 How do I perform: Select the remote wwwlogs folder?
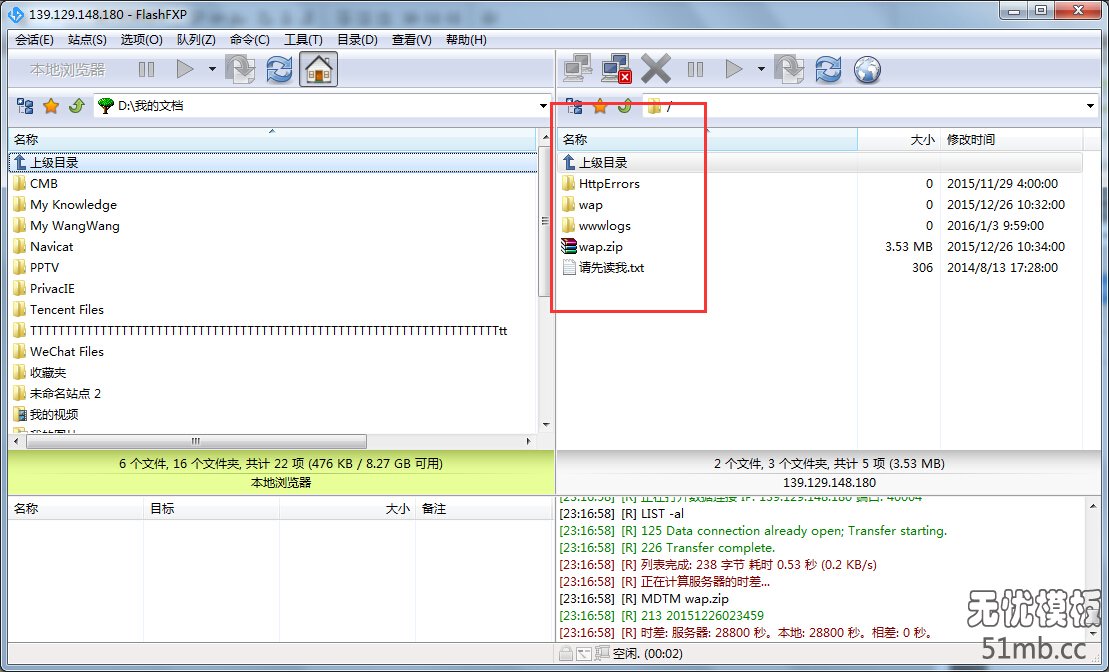pyautogui.click(x=596, y=226)
